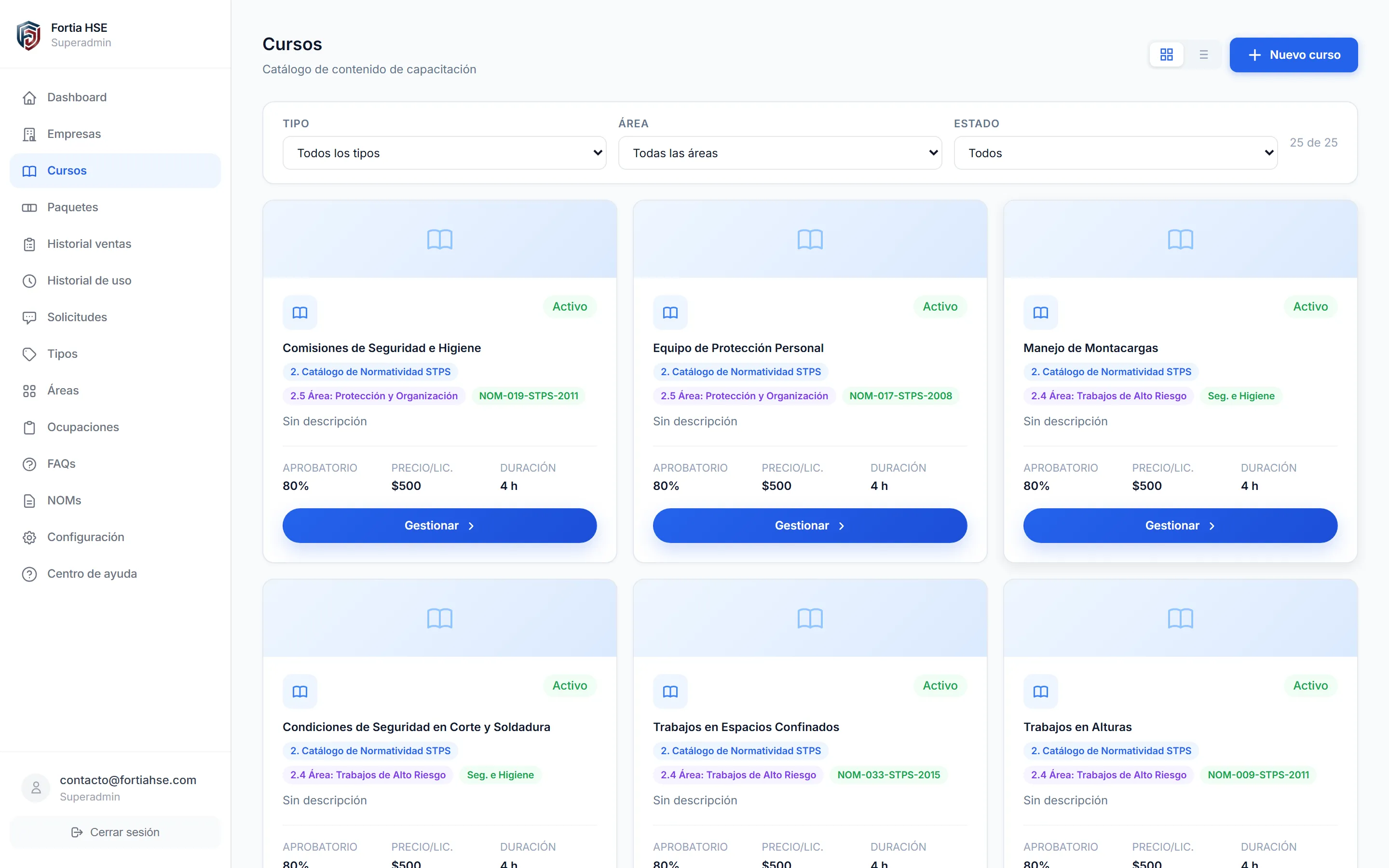Switch to list view of courses
1389x868 pixels.
[x=1204, y=54]
